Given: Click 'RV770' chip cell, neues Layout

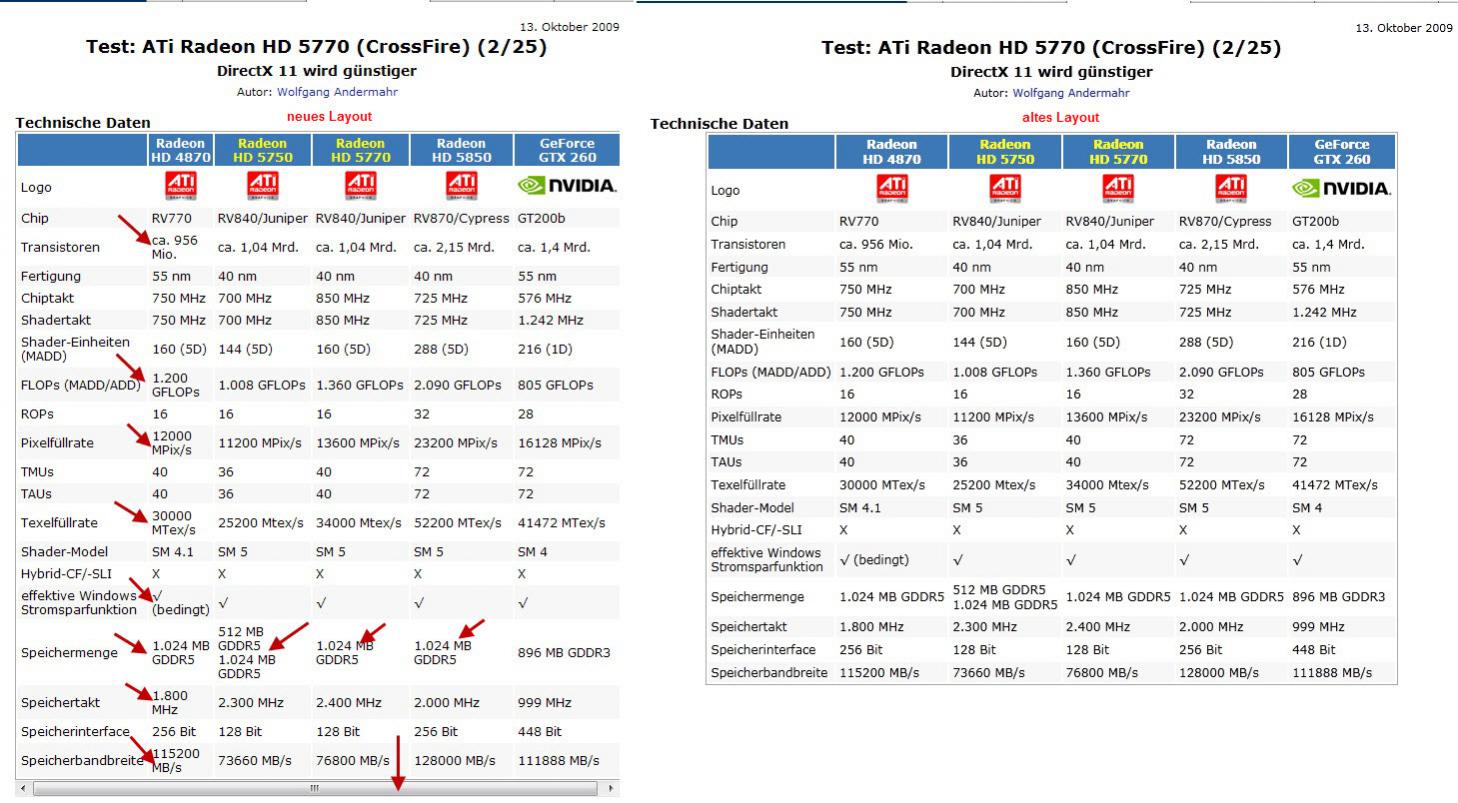Looking at the screenshot, I should [x=171, y=218].
